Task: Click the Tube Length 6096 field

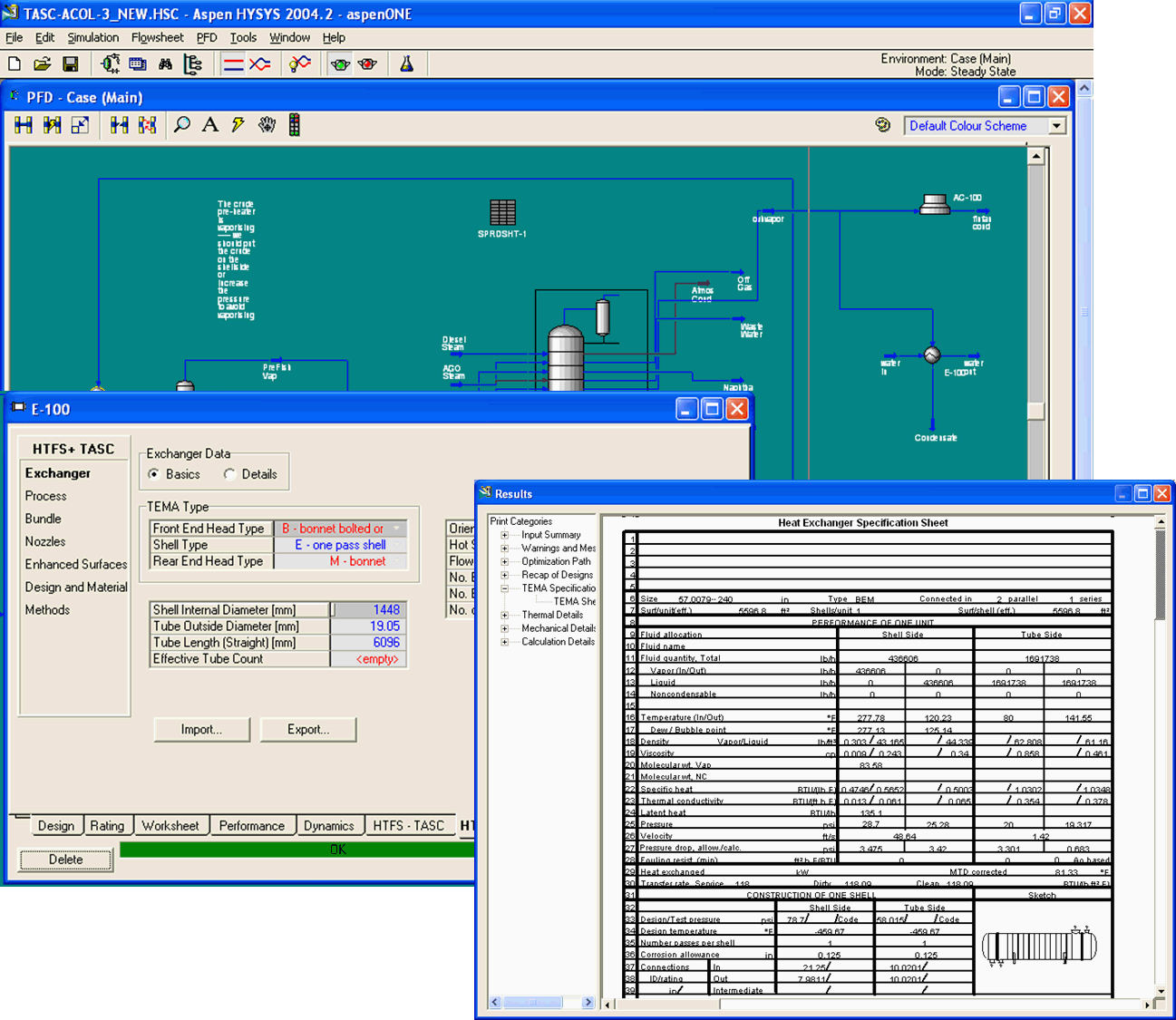Action: tap(367, 643)
